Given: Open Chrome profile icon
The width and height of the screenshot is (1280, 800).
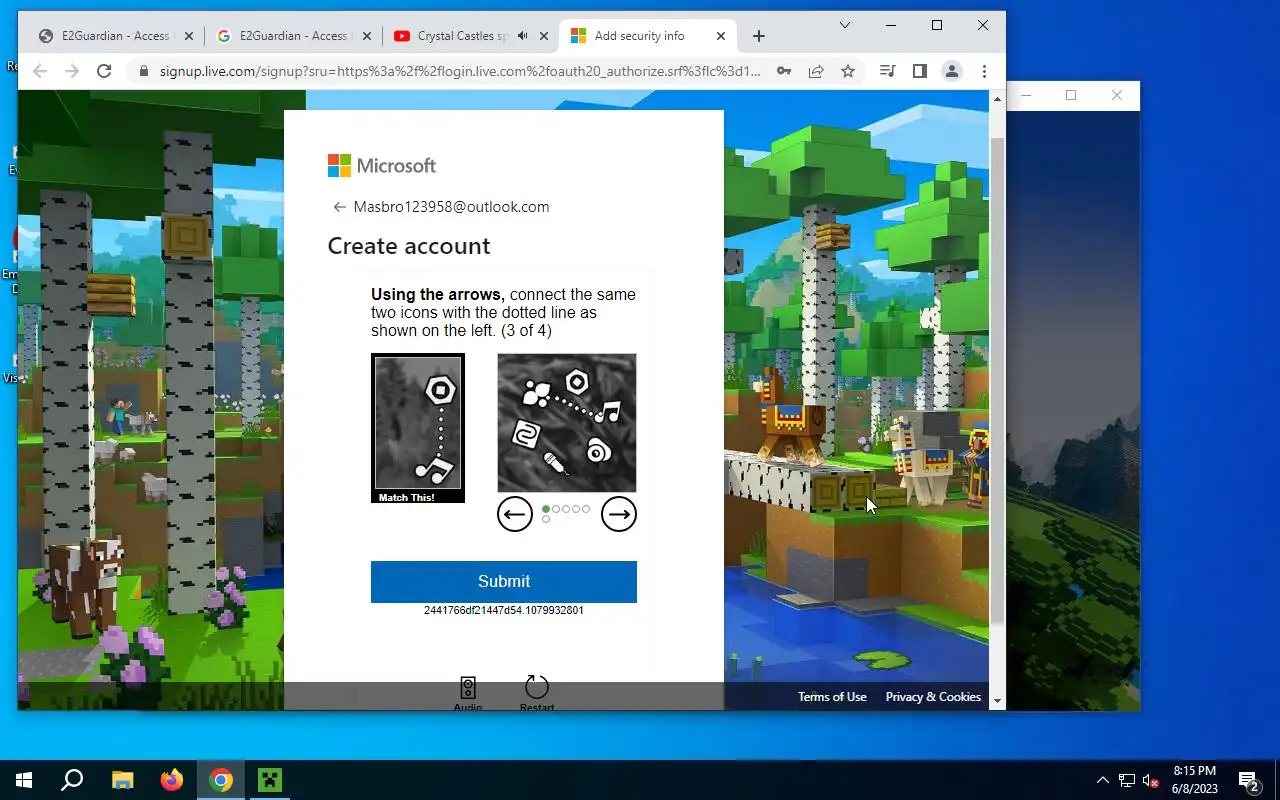Looking at the screenshot, I should 952,71.
